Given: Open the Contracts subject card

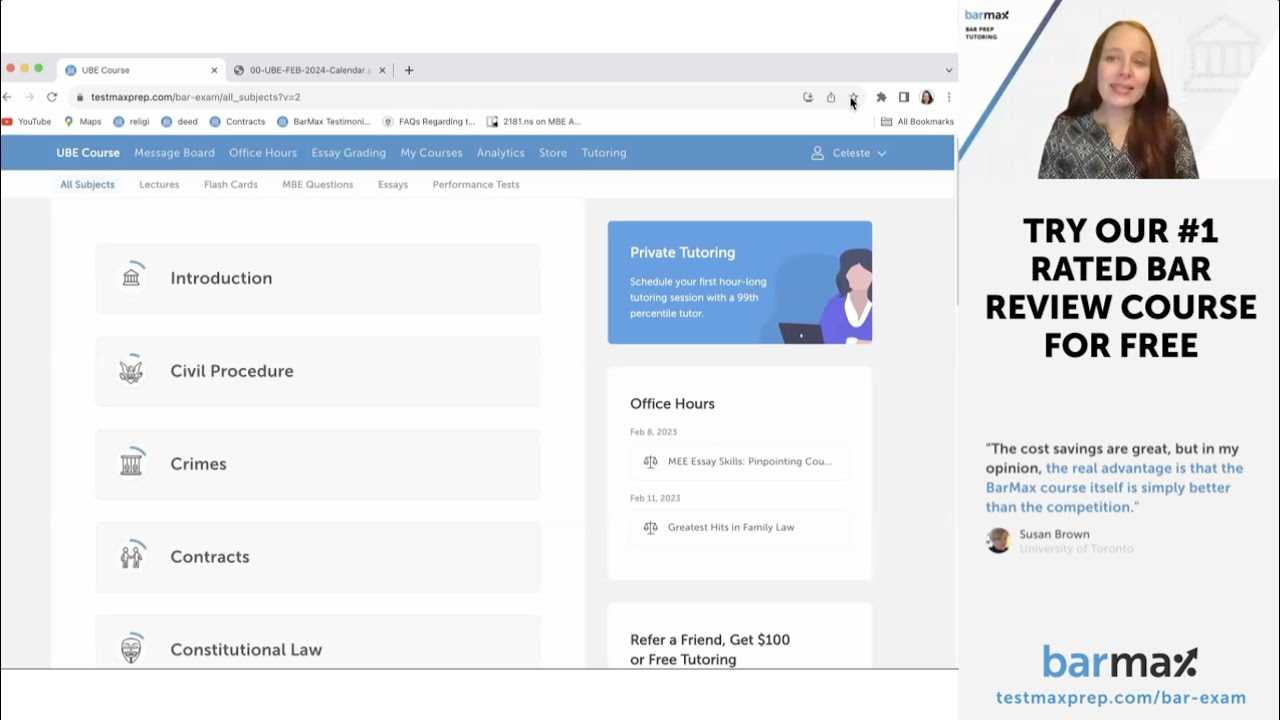Looking at the screenshot, I should (x=318, y=557).
